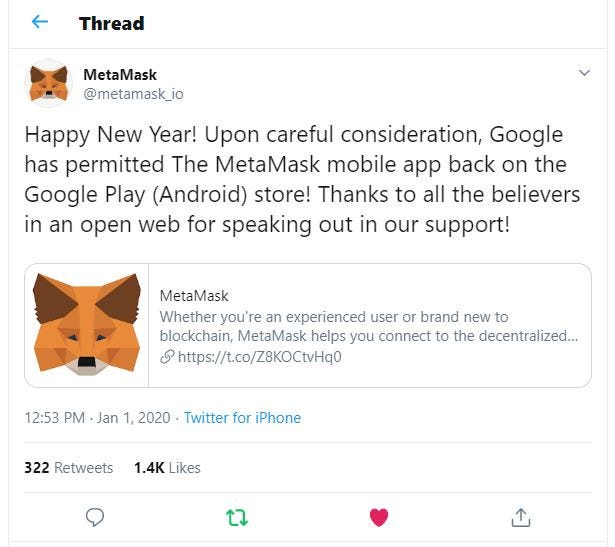Share the tweet via share icon
The height and width of the screenshot is (547, 615).
click(520, 517)
